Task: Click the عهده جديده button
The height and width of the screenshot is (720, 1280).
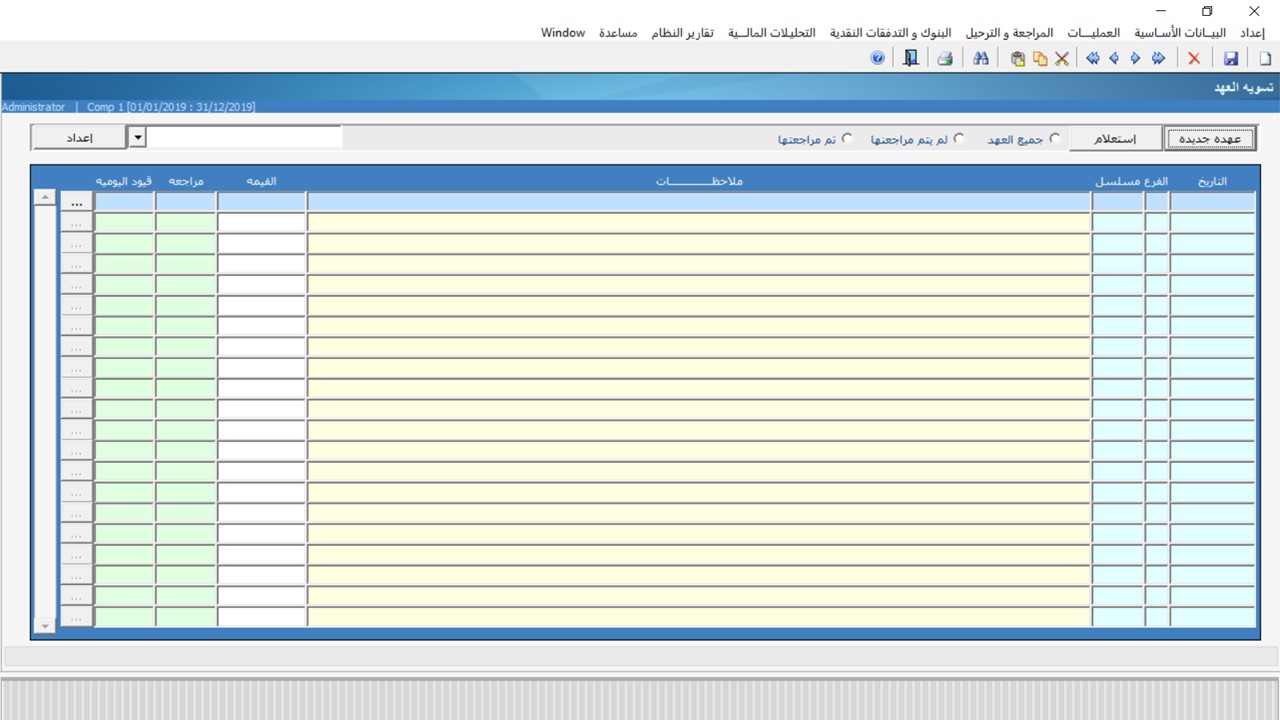Action: (1211, 138)
